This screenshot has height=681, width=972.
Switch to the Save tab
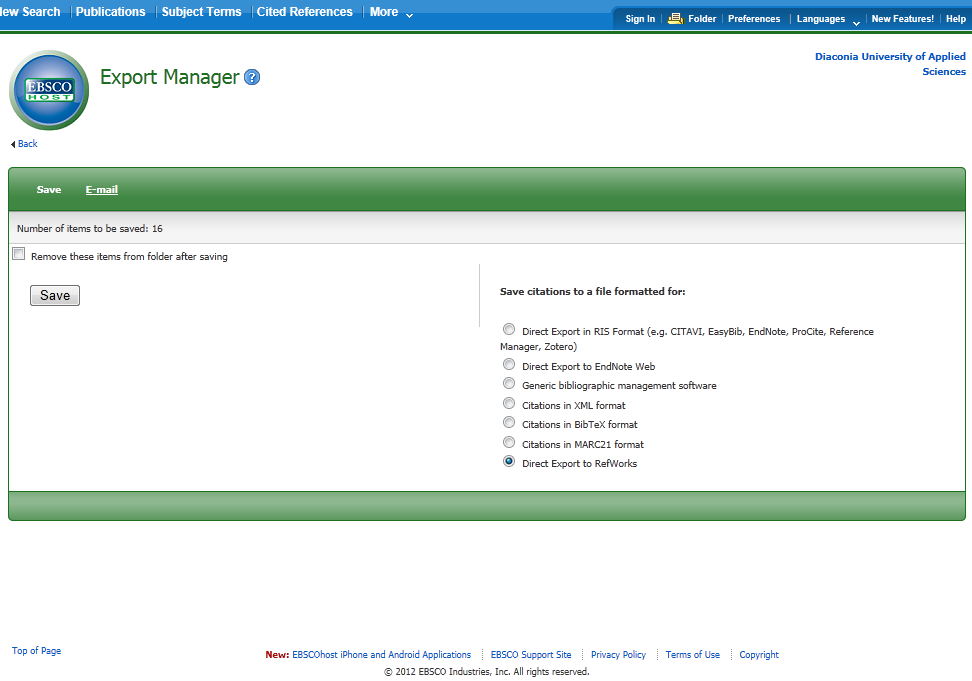[48, 190]
